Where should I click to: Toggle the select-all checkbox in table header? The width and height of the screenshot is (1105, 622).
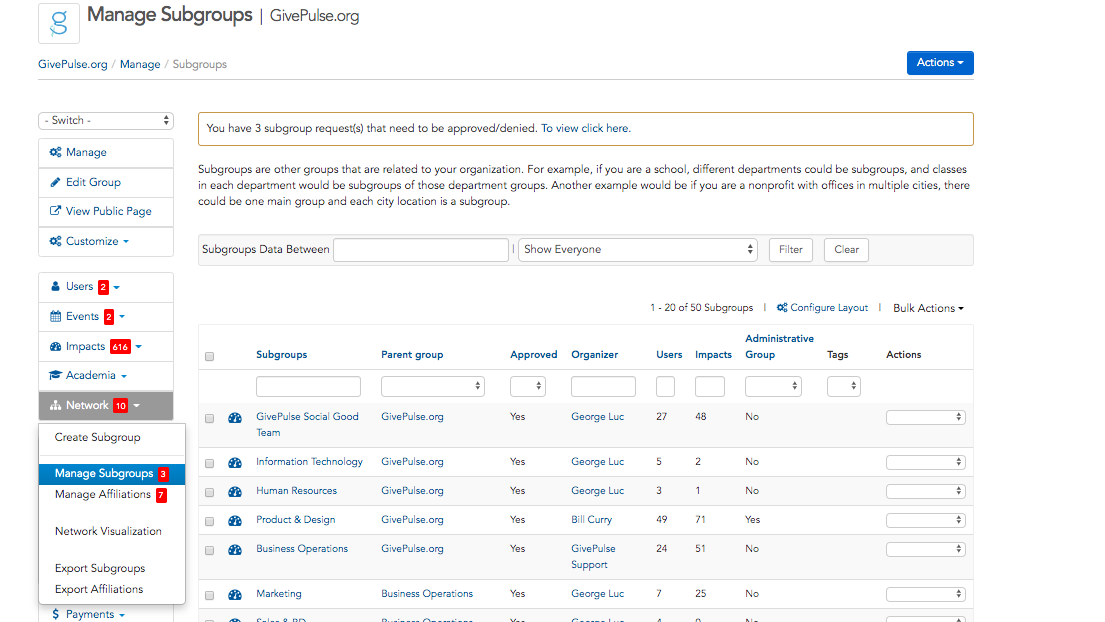[209, 356]
